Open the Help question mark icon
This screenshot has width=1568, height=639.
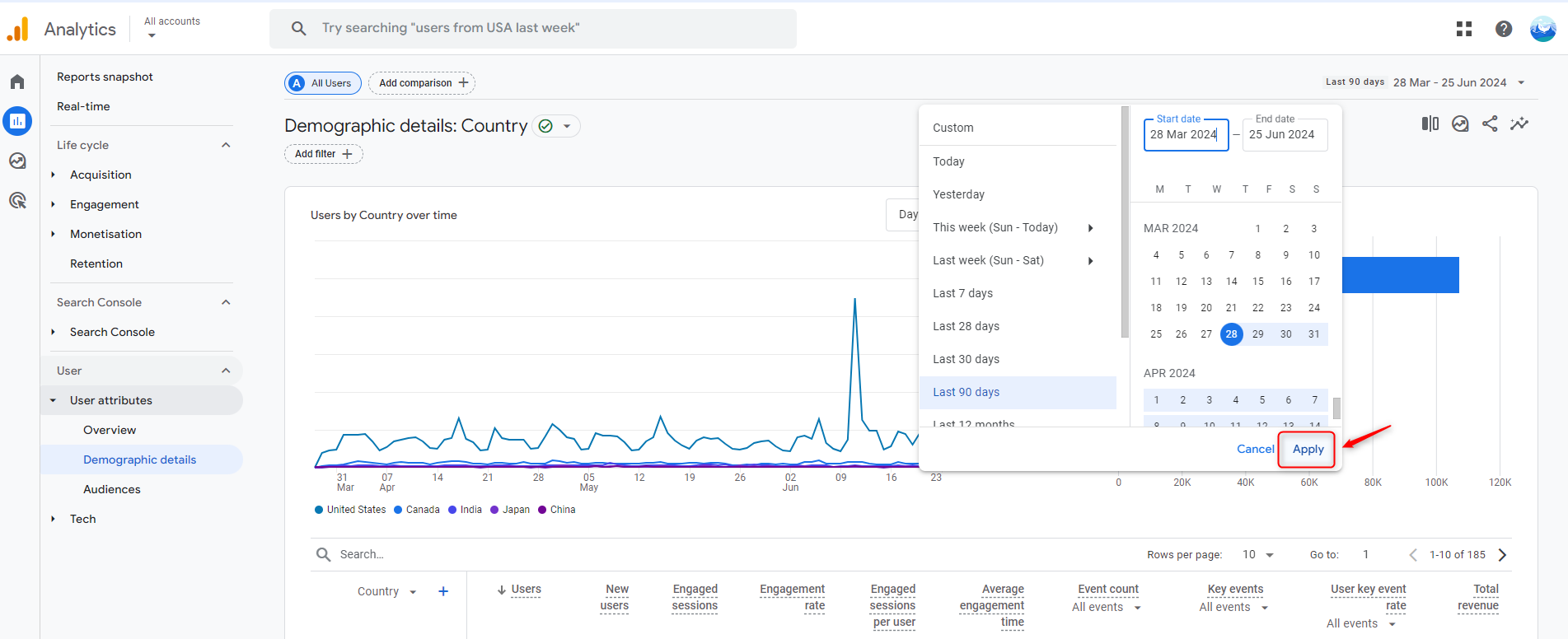click(1504, 29)
